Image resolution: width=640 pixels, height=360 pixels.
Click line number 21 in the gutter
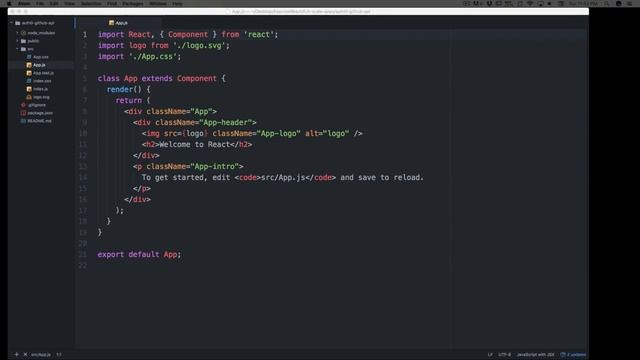coord(83,254)
